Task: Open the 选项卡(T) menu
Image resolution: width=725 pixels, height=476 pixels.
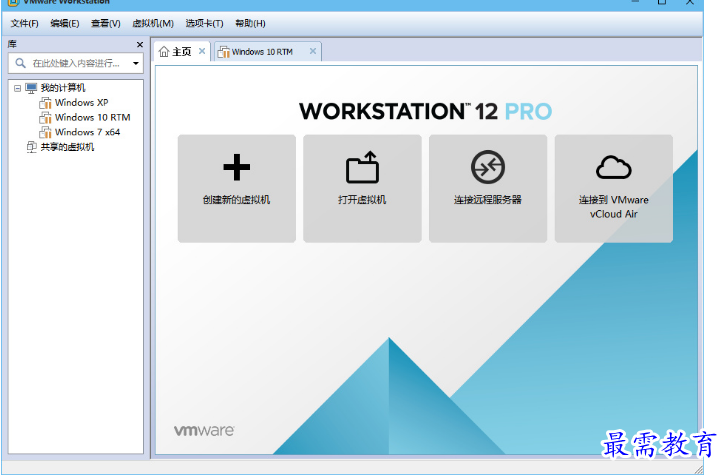Action: (204, 24)
